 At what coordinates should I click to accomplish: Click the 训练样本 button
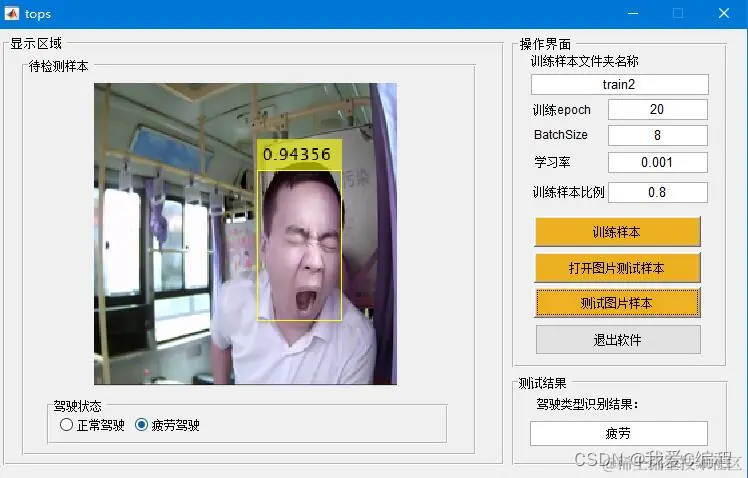[617, 232]
